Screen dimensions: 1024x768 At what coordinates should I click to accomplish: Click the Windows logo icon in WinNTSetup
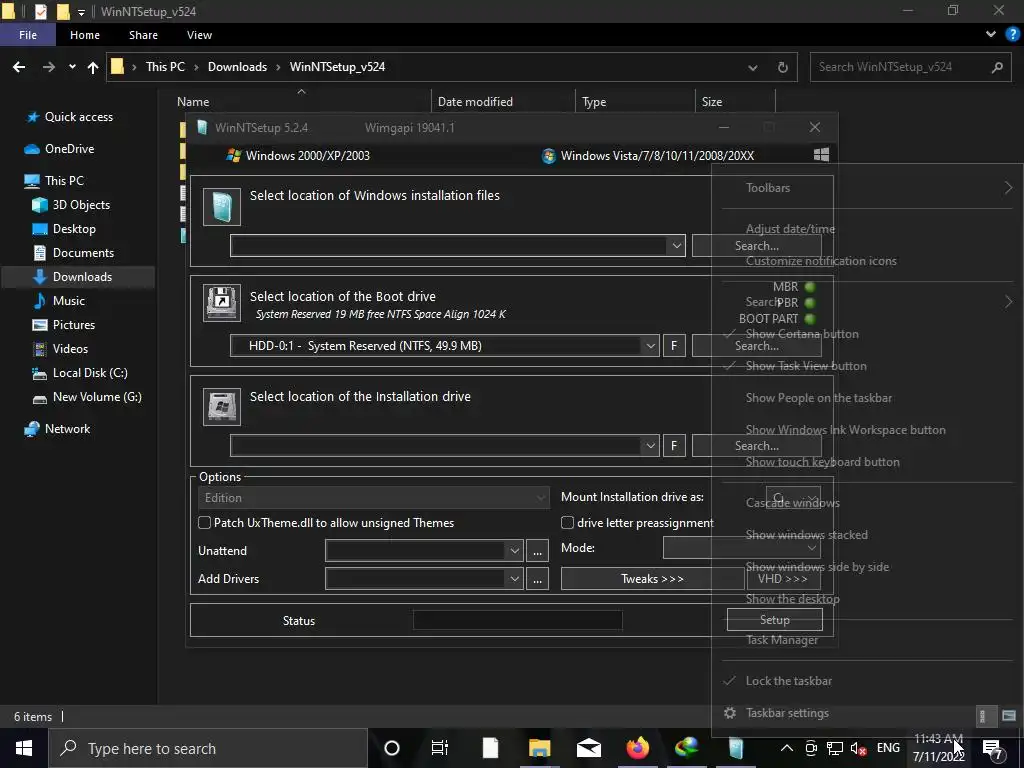pyautogui.click(x=821, y=155)
